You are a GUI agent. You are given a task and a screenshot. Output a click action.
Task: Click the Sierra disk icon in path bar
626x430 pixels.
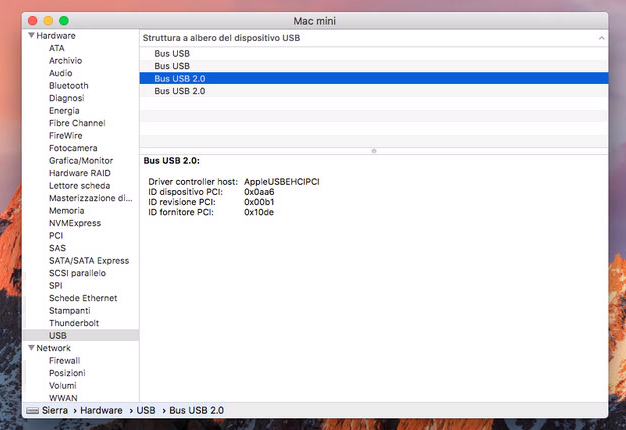pos(32,410)
